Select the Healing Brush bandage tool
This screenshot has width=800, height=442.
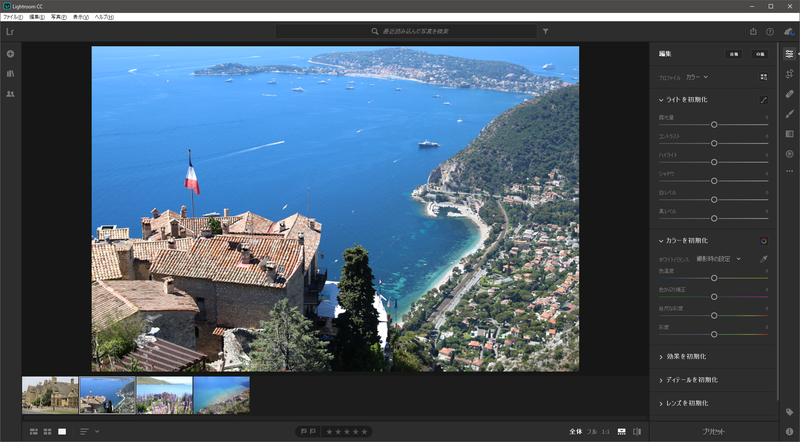(789, 94)
